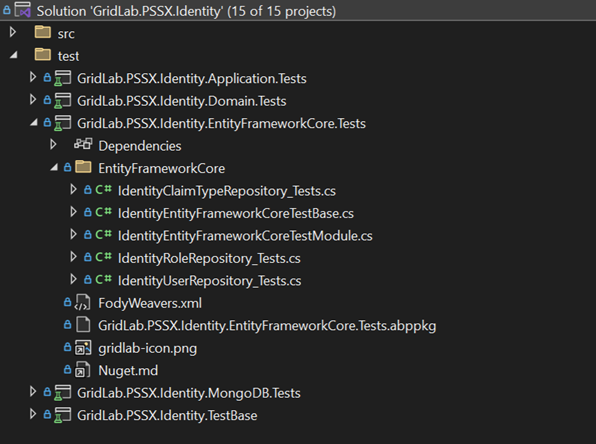
Task: Click the test project icon for GridLab.PSSX.Identity.MongoDB.Tests
Action: coord(62,392)
